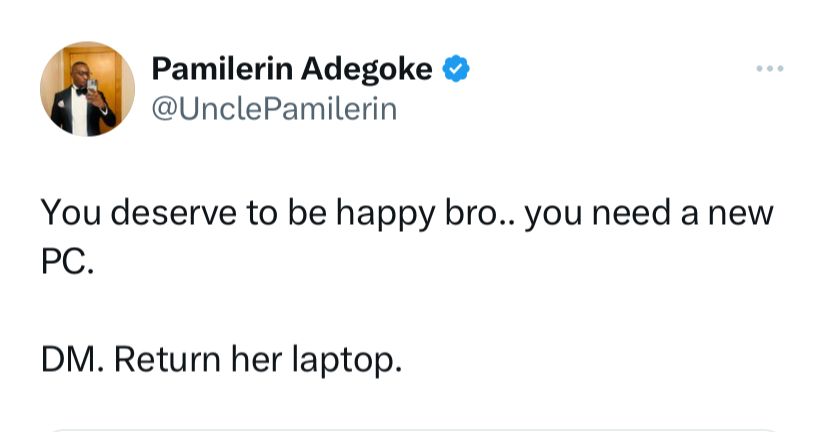Click the blue verified checkmark badge
The height and width of the screenshot is (432, 828).
pos(456,69)
